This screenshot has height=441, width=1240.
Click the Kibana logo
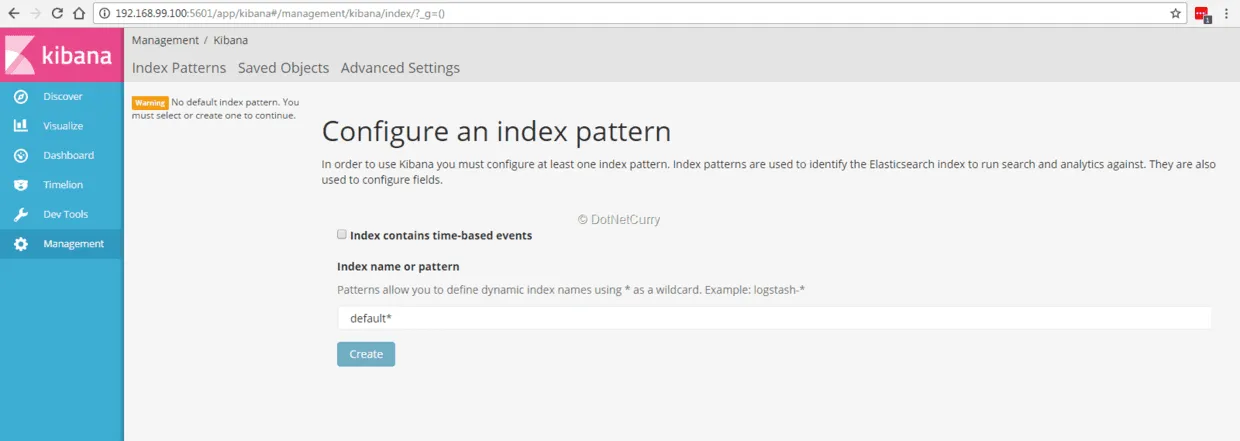(61, 54)
